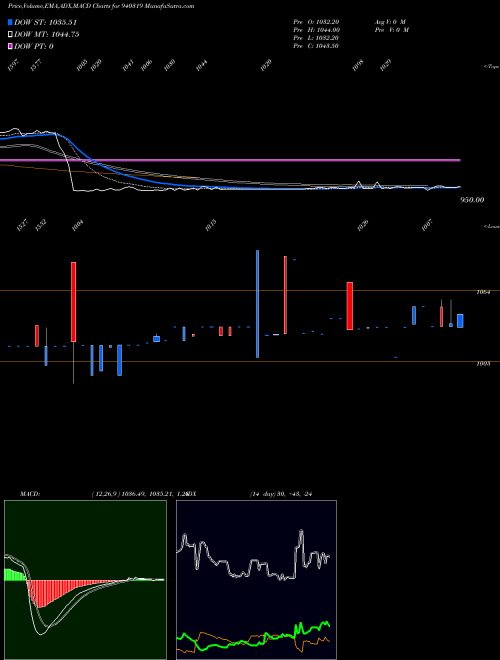500x660 pixels.
Task: Click the wide red candle crossing the 1064 line
Action: [350, 306]
